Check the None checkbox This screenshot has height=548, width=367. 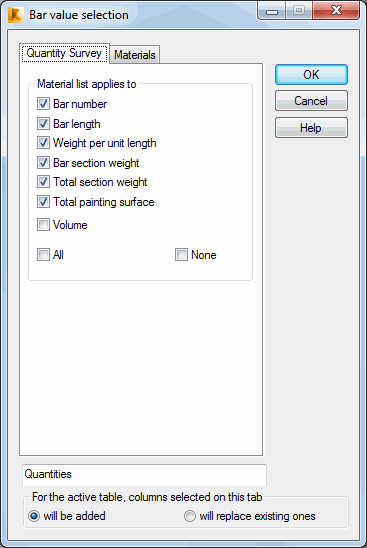(181, 255)
